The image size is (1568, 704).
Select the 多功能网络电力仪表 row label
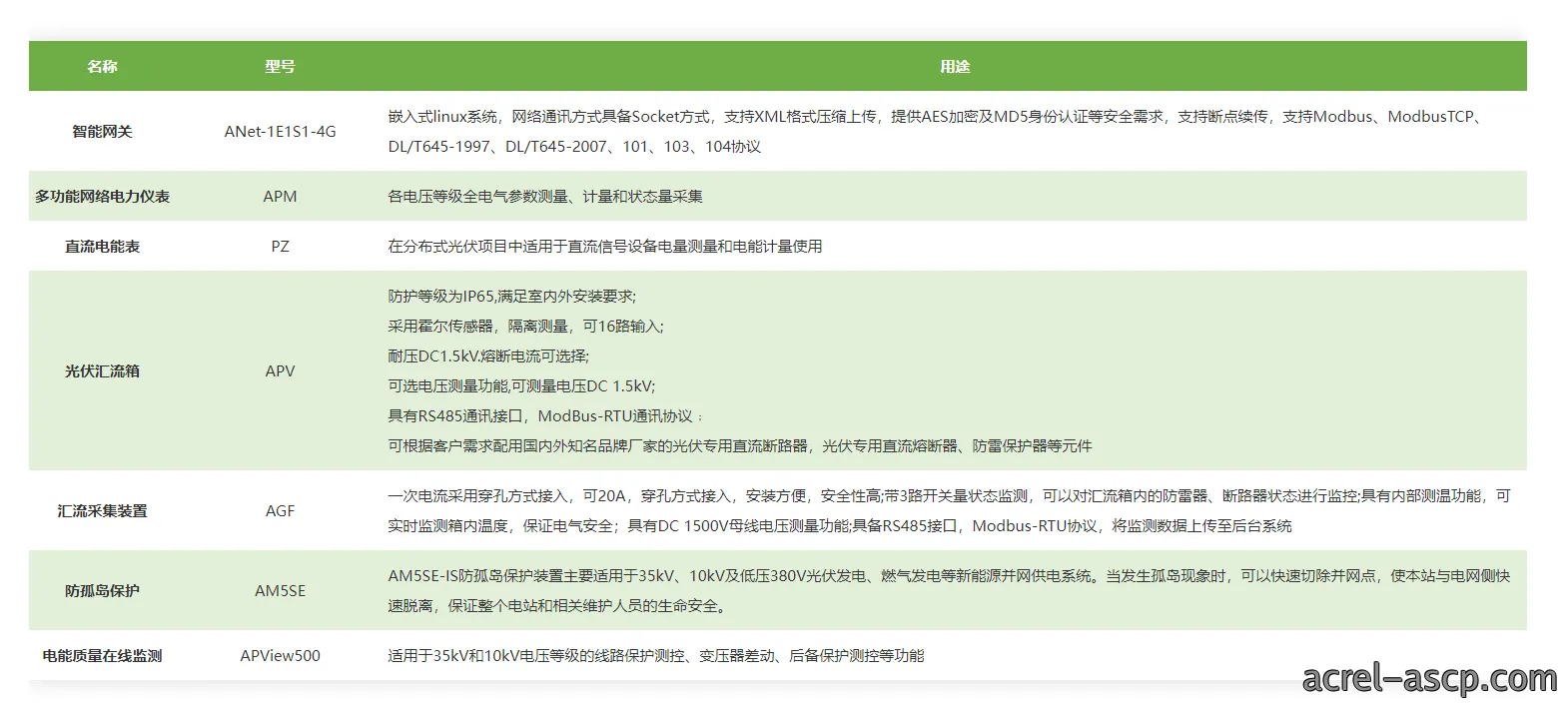(x=102, y=196)
